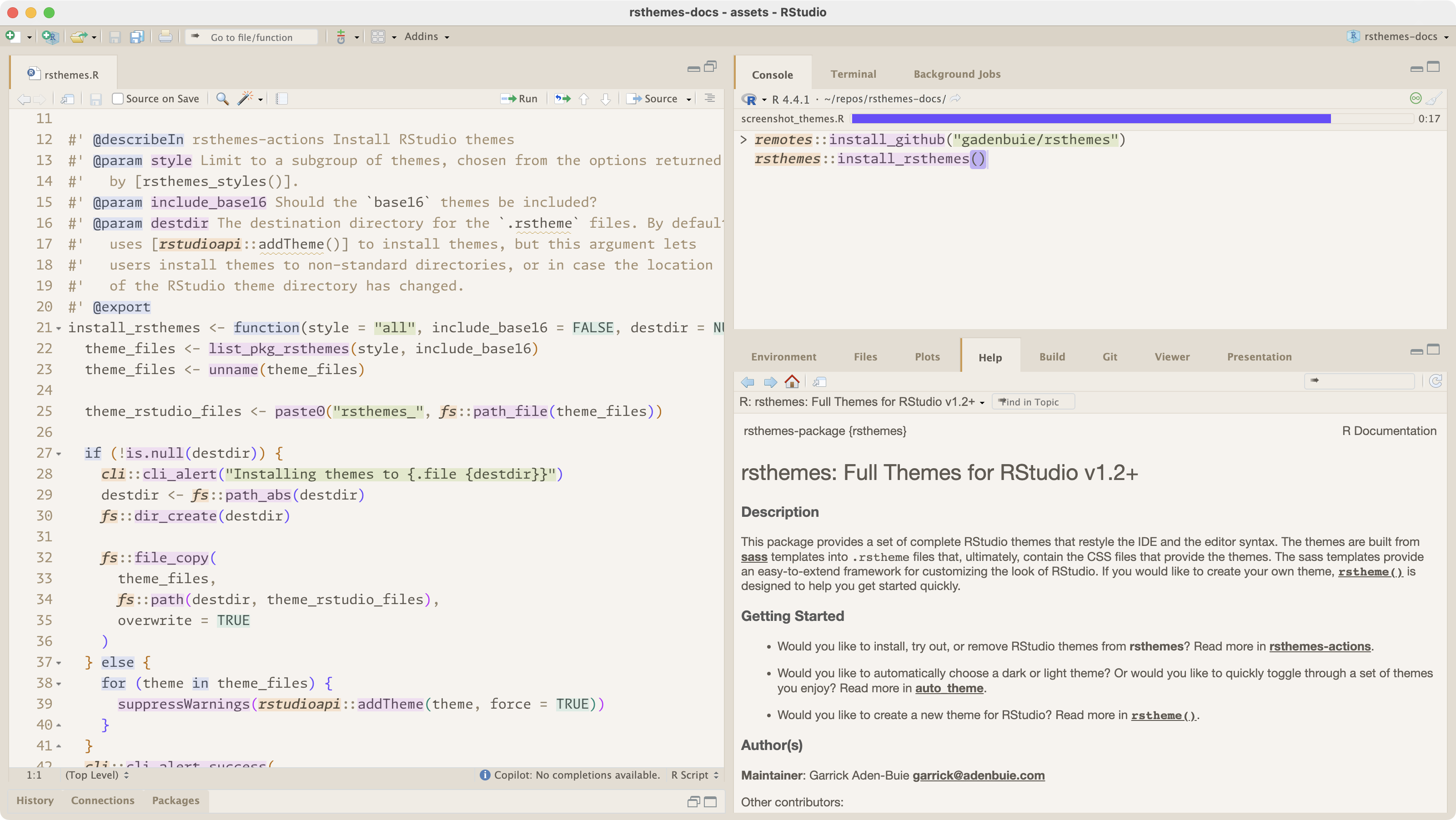Click the screenshot_themes.R job progress bar
1456x820 pixels.
1090,119
